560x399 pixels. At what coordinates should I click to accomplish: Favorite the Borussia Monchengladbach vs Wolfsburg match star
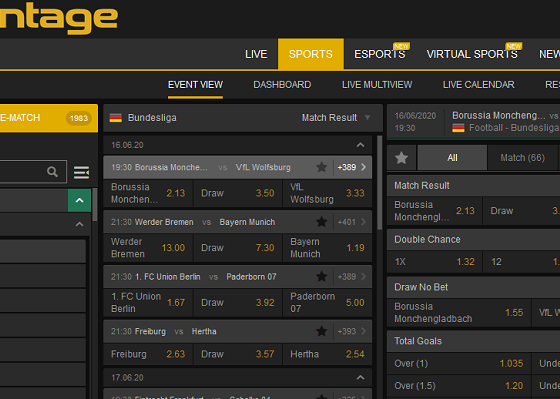click(321, 167)
